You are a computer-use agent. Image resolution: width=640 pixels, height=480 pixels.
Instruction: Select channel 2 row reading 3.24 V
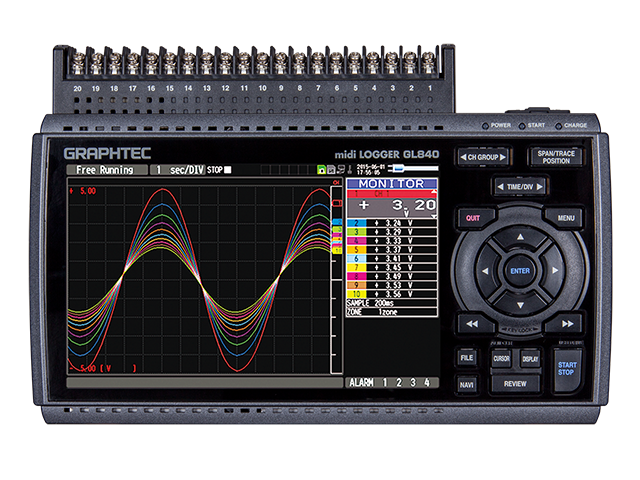tap(392, 223)
